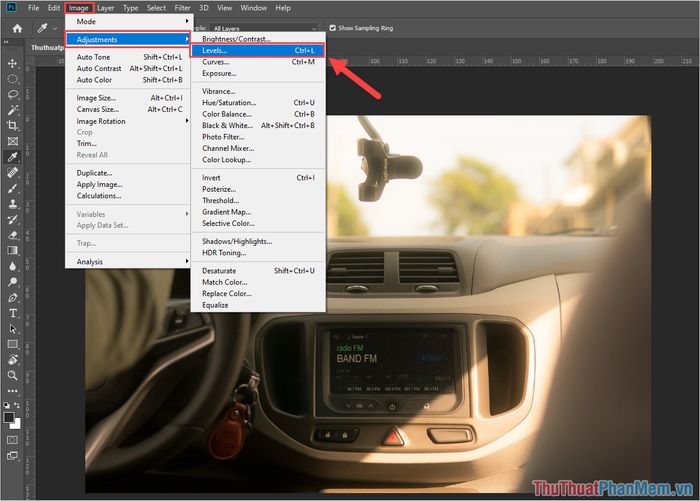This screenshot has height=501, width=700.
Task: Open the Edit Toolbar three-dots button
Action: coord(12,391)
